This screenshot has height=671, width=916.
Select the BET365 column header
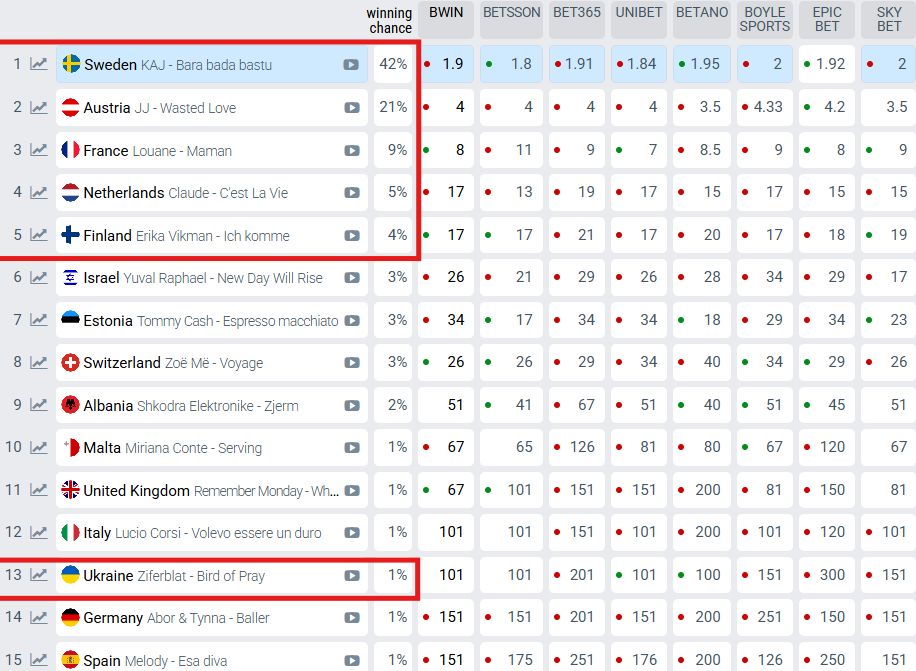click(x=576, y=13)
